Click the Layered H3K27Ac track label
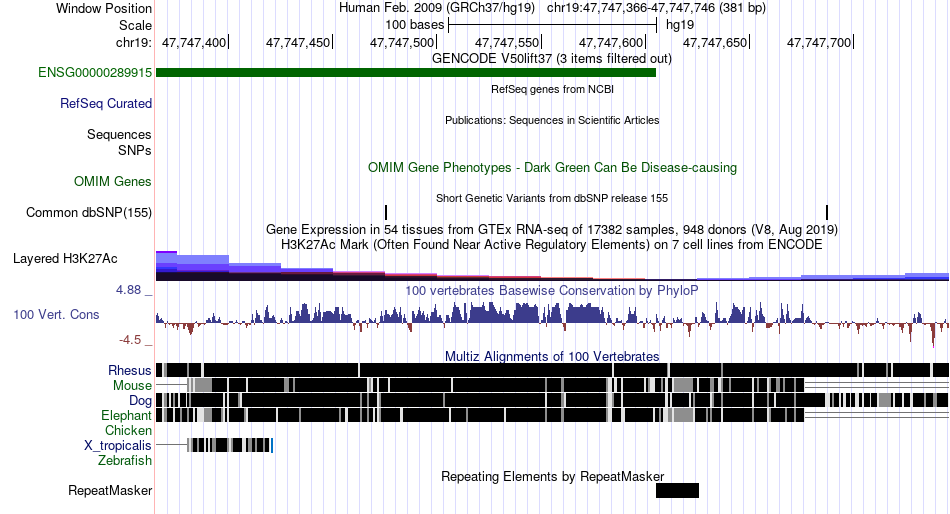Image resolution: width=950 pixels, height=514 pixels. 65,259
